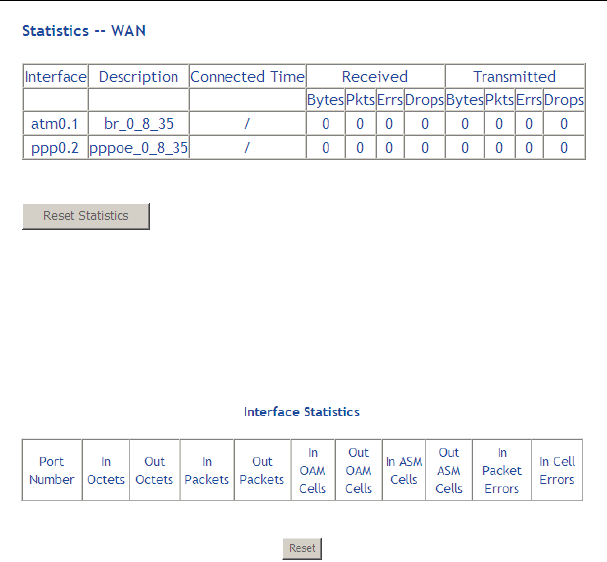Click the In ASM Cells column header
The image size is (607, 562).
click(404, 470)
